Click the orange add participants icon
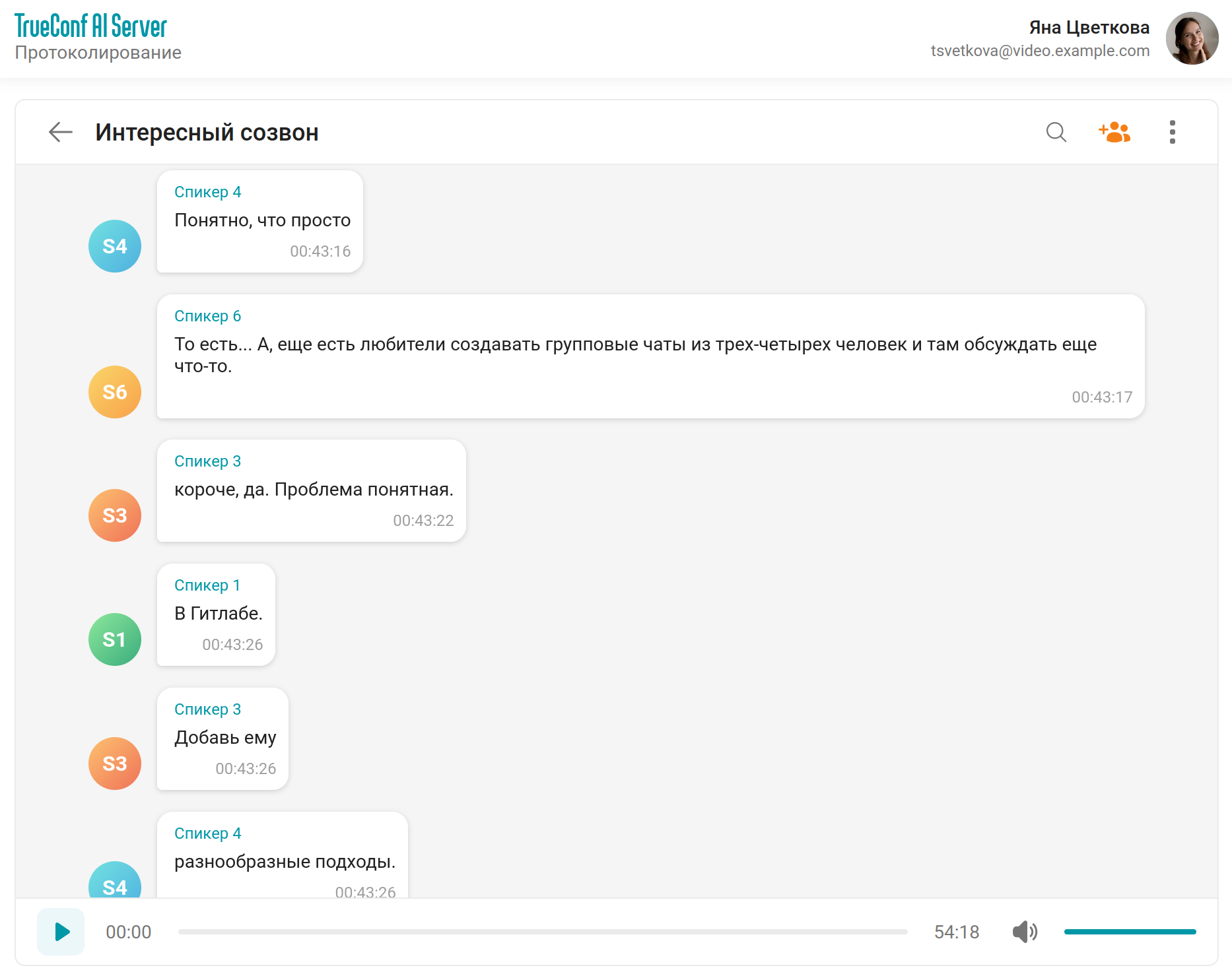 (1114, 132)
